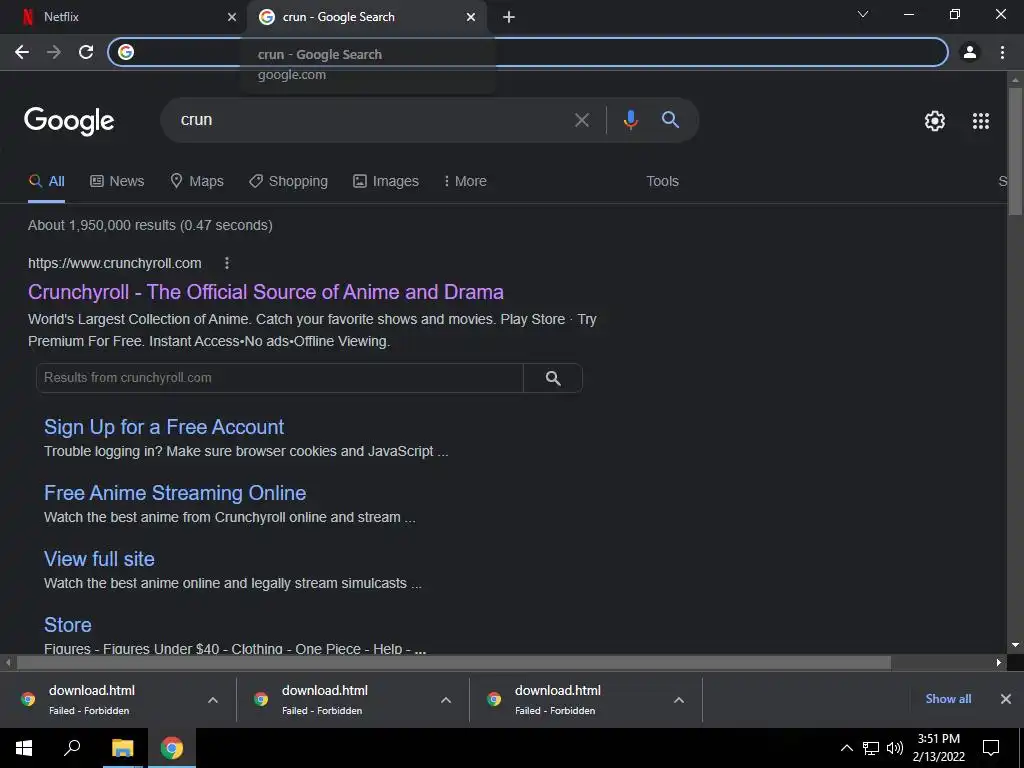Close the crun Google Search tab
Image resolution: width=1024 pixels, height=768 pixels.
[471, 17]
